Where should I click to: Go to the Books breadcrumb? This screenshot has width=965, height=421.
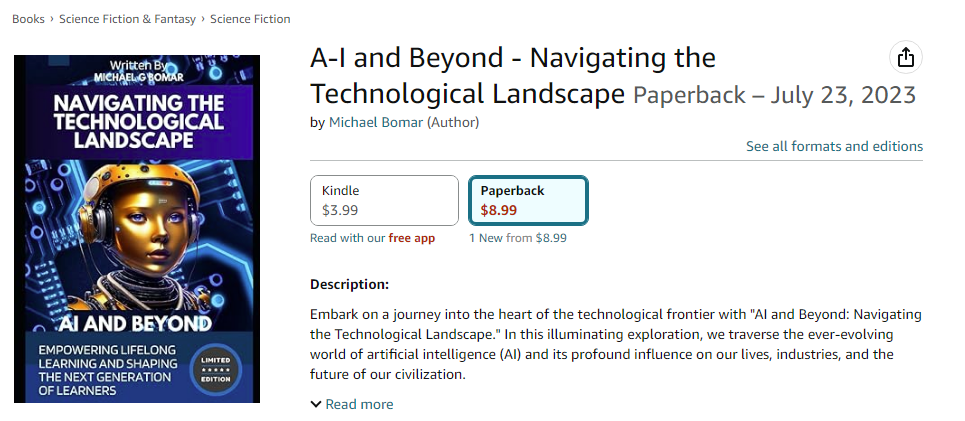(28, 19)
